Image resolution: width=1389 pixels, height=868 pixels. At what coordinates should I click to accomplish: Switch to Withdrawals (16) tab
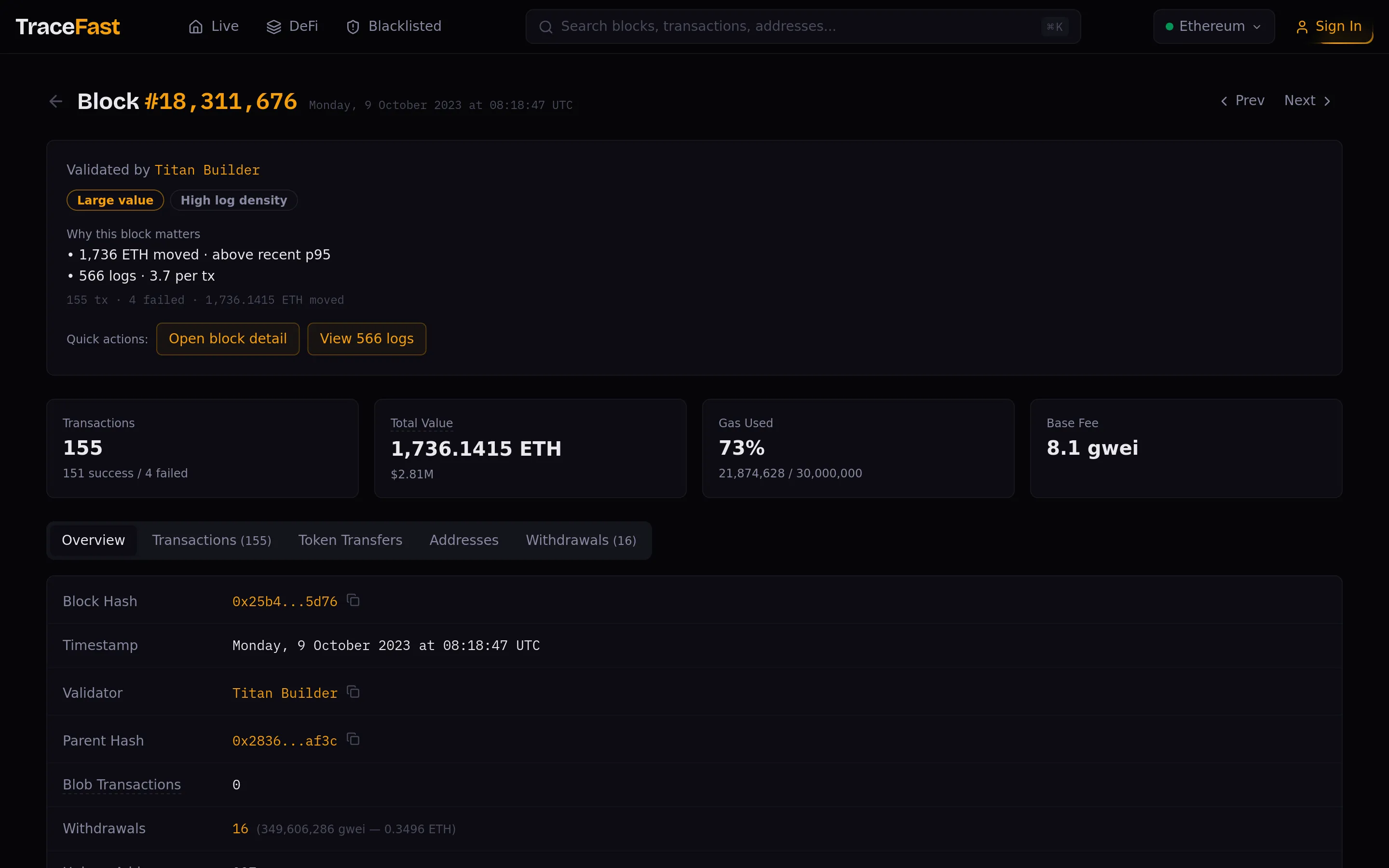[x=581, y=540]
